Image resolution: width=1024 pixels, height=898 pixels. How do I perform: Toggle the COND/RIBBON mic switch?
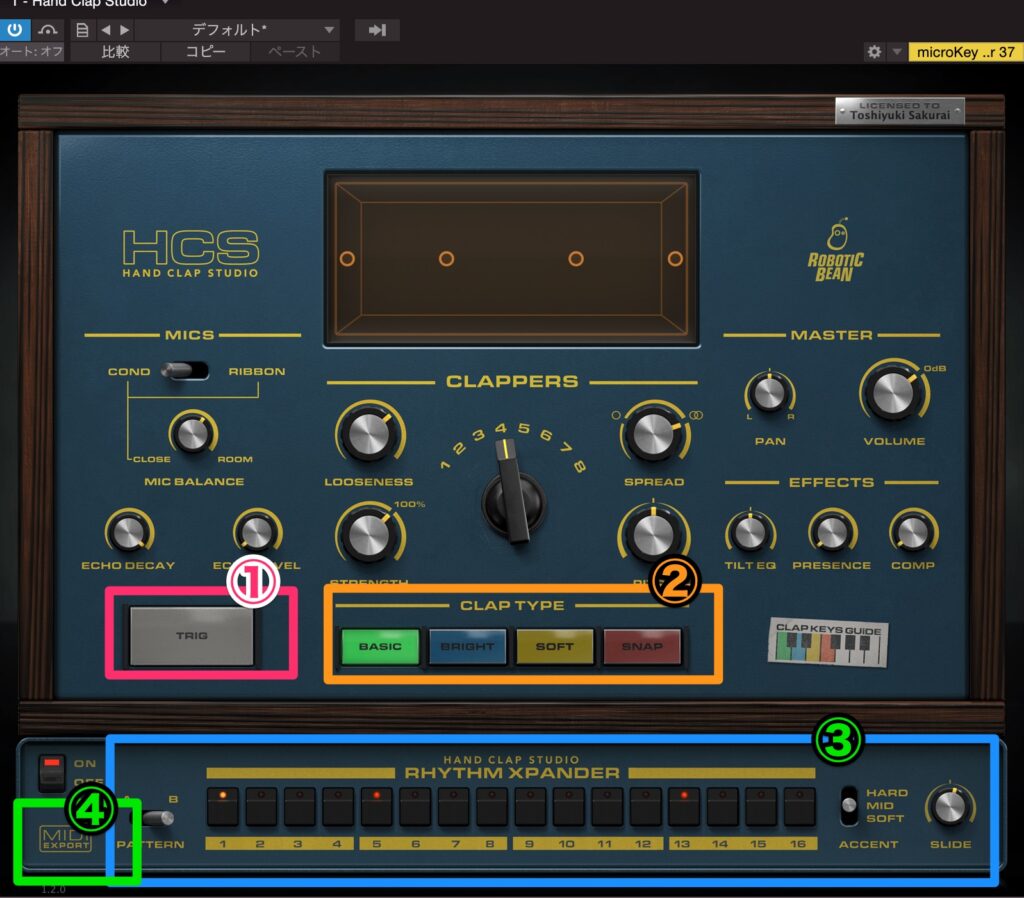[x=186, y=371]
